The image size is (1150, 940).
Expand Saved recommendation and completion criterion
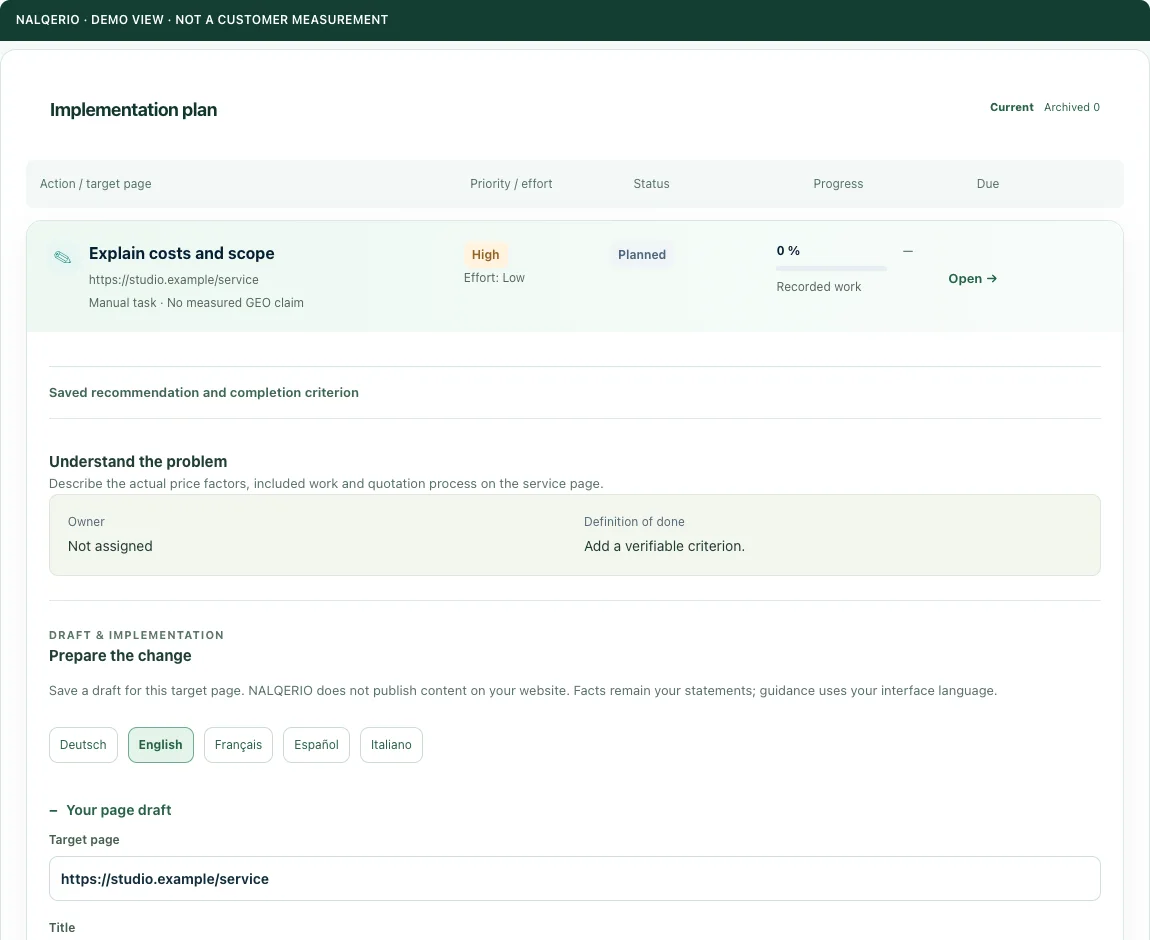point(204,392)
